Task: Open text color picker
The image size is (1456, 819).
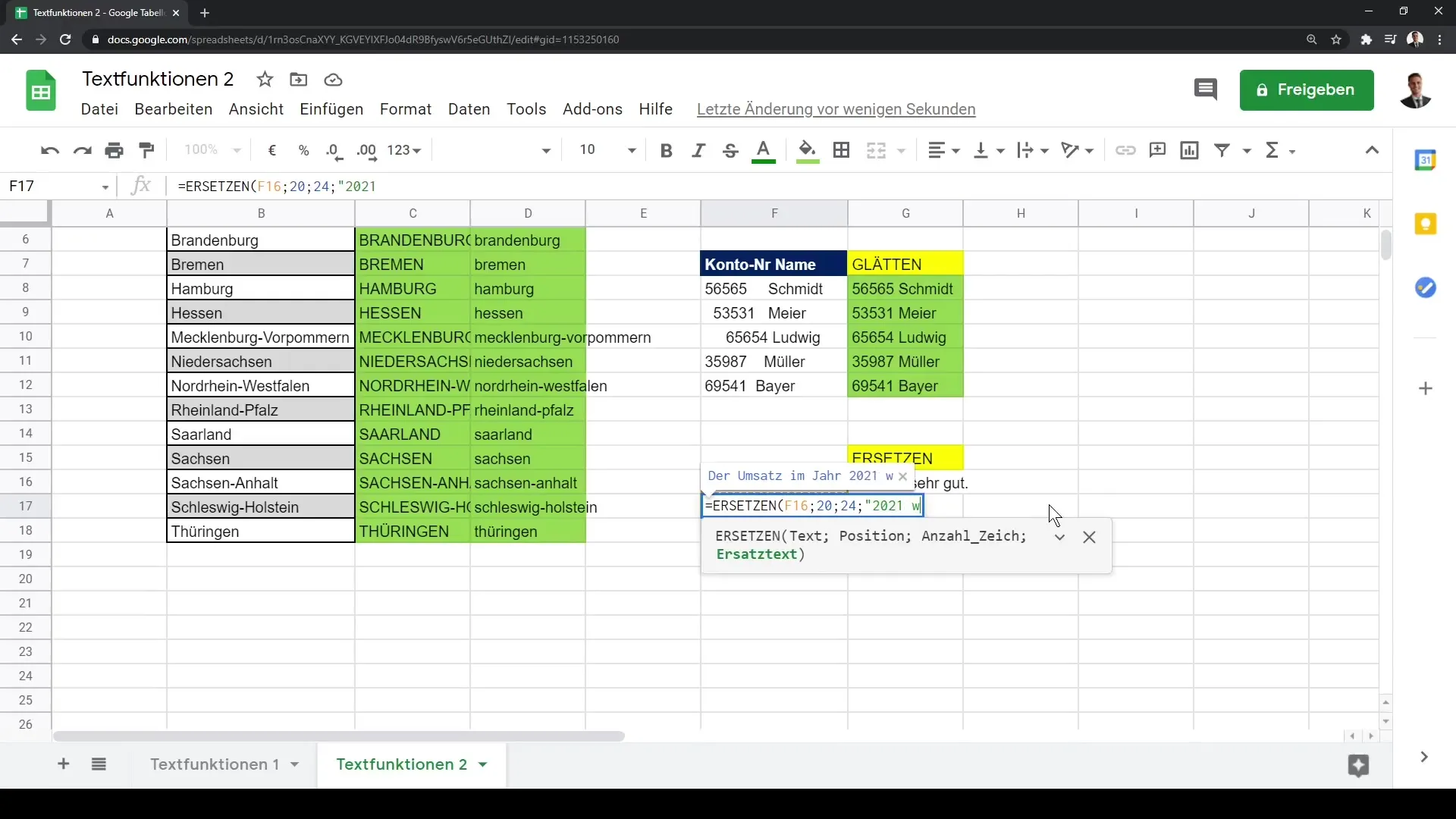Action: (x=764, y=150)
